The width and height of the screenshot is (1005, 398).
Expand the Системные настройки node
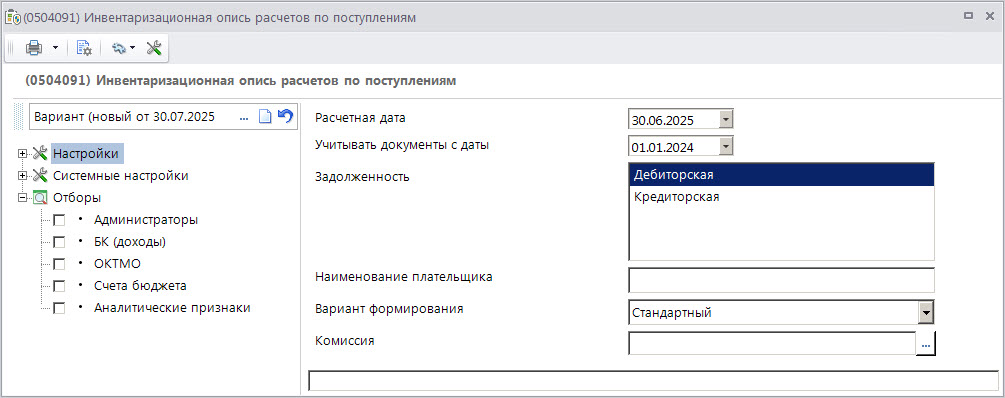click(x=23, y=176)
